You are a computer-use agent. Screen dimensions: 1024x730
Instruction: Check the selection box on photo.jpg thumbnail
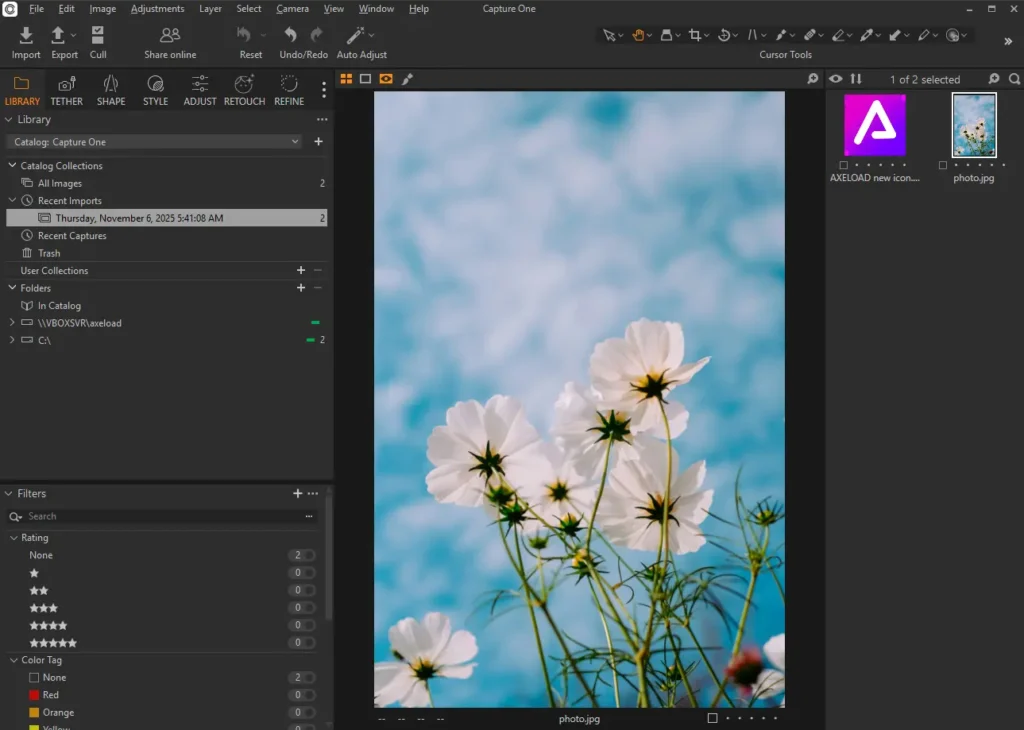point(942,166)
